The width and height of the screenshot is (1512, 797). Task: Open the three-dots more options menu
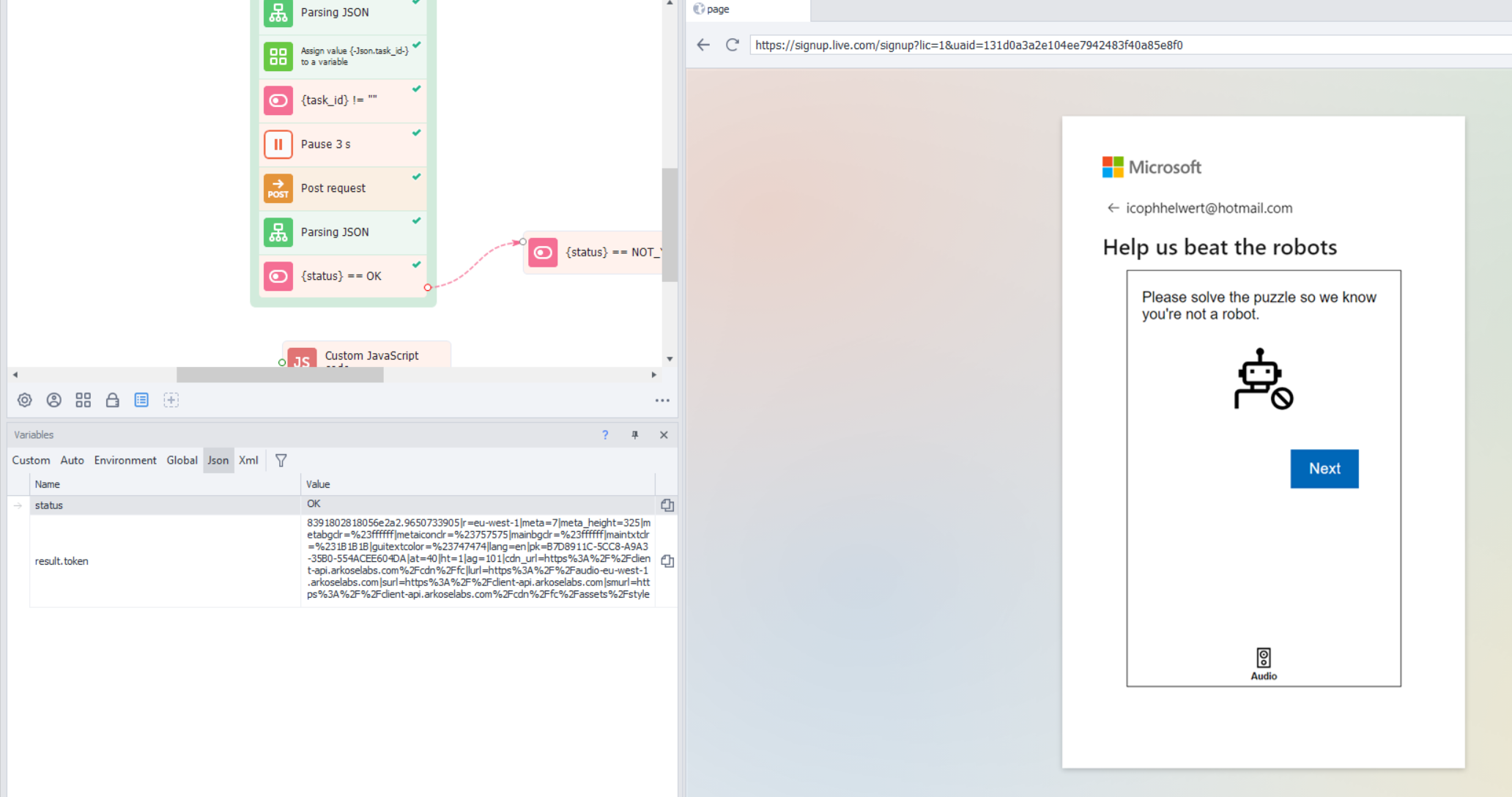click(x=662, y=401)
